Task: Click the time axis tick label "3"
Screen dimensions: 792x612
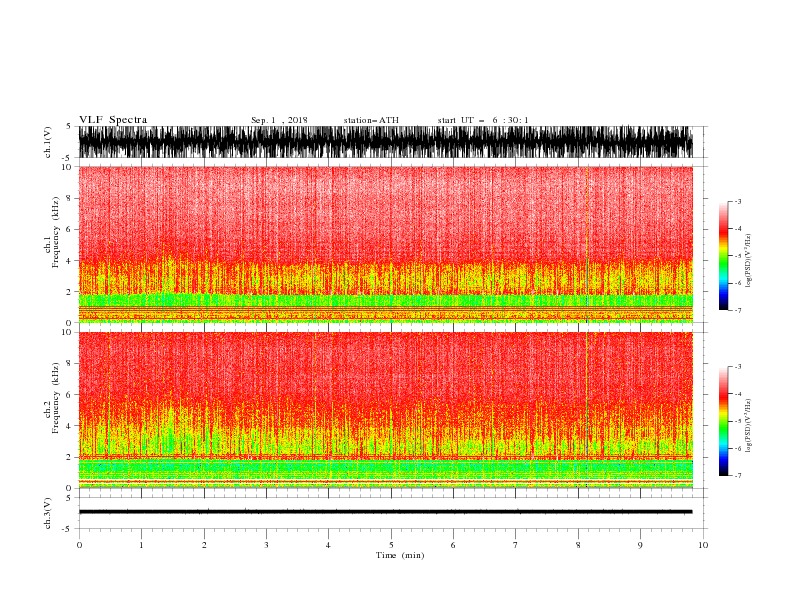Action: tap(266, 545)
